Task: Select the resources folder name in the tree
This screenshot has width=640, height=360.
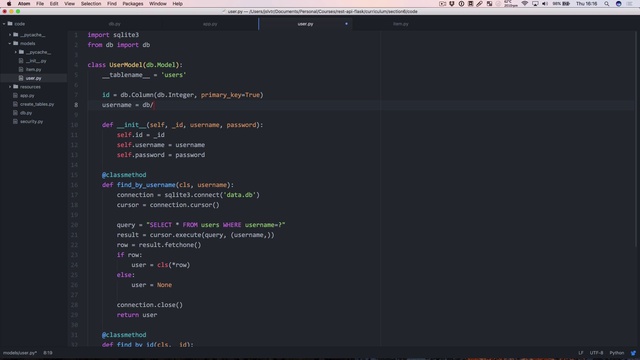Action: point(30,87)
